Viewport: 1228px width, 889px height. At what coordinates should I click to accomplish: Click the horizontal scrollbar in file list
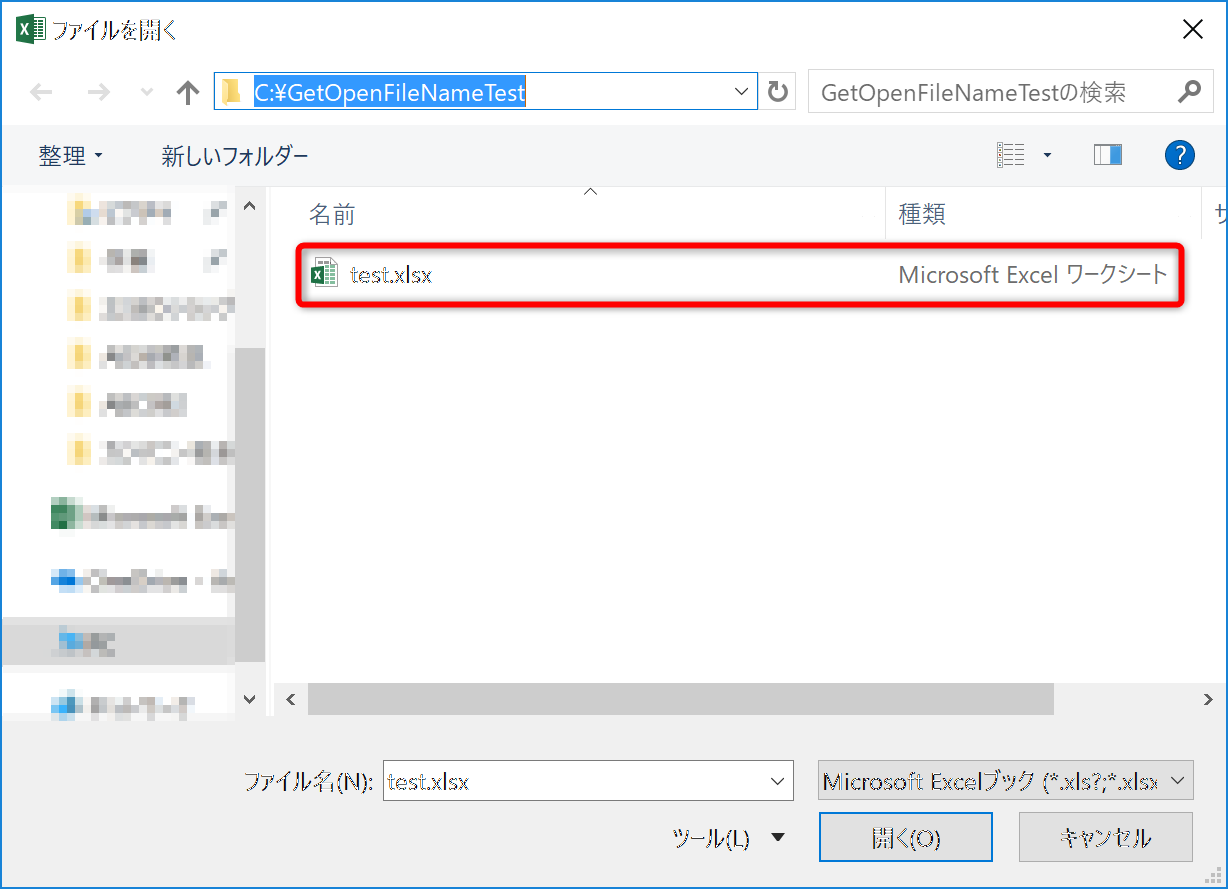tap(680, 699)
